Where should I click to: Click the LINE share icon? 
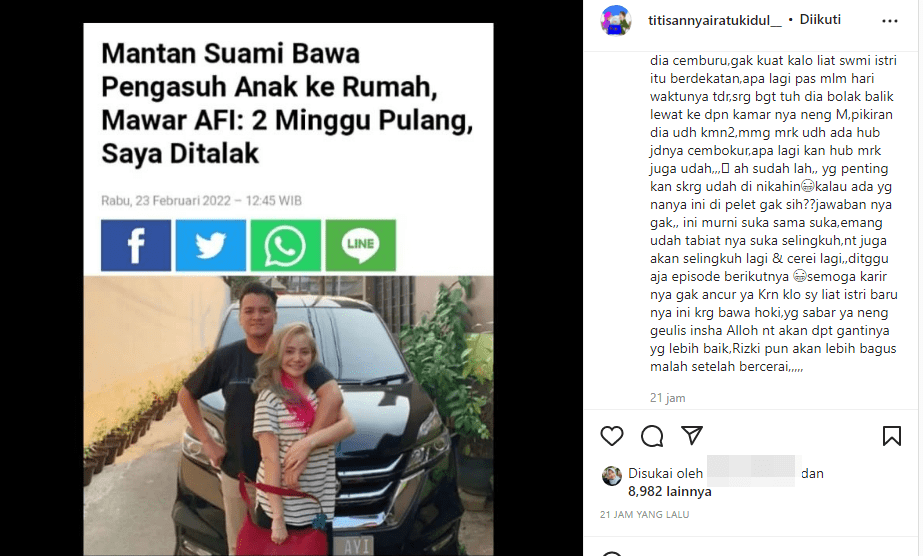point(361,245)
